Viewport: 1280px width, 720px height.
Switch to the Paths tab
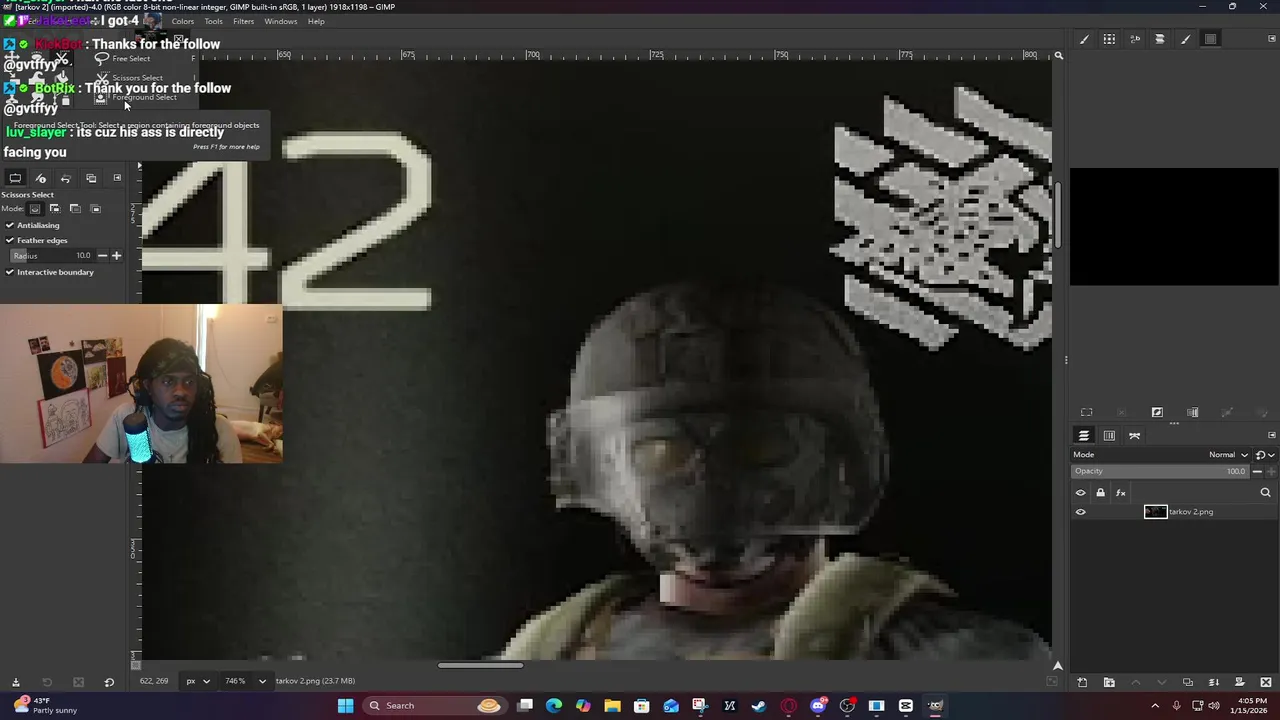[1135, 436]
